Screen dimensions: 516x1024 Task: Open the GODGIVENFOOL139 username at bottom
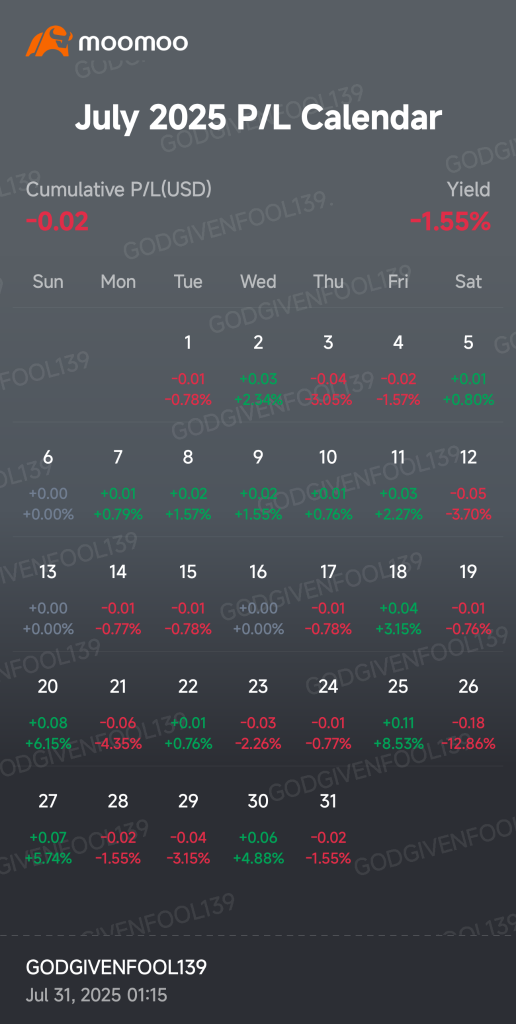(116, 967)
